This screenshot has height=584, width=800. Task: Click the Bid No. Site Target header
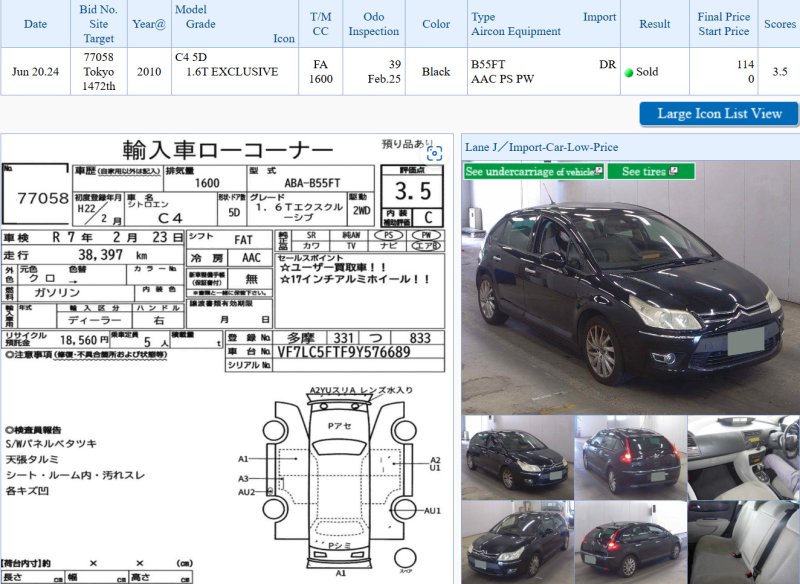(98, 24)
